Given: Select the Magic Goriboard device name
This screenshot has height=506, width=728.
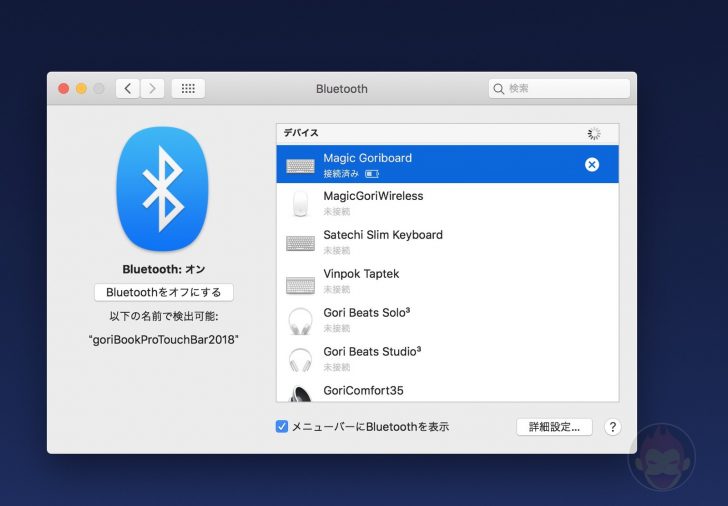Looking at the screenshot, I should click(368, 158).
